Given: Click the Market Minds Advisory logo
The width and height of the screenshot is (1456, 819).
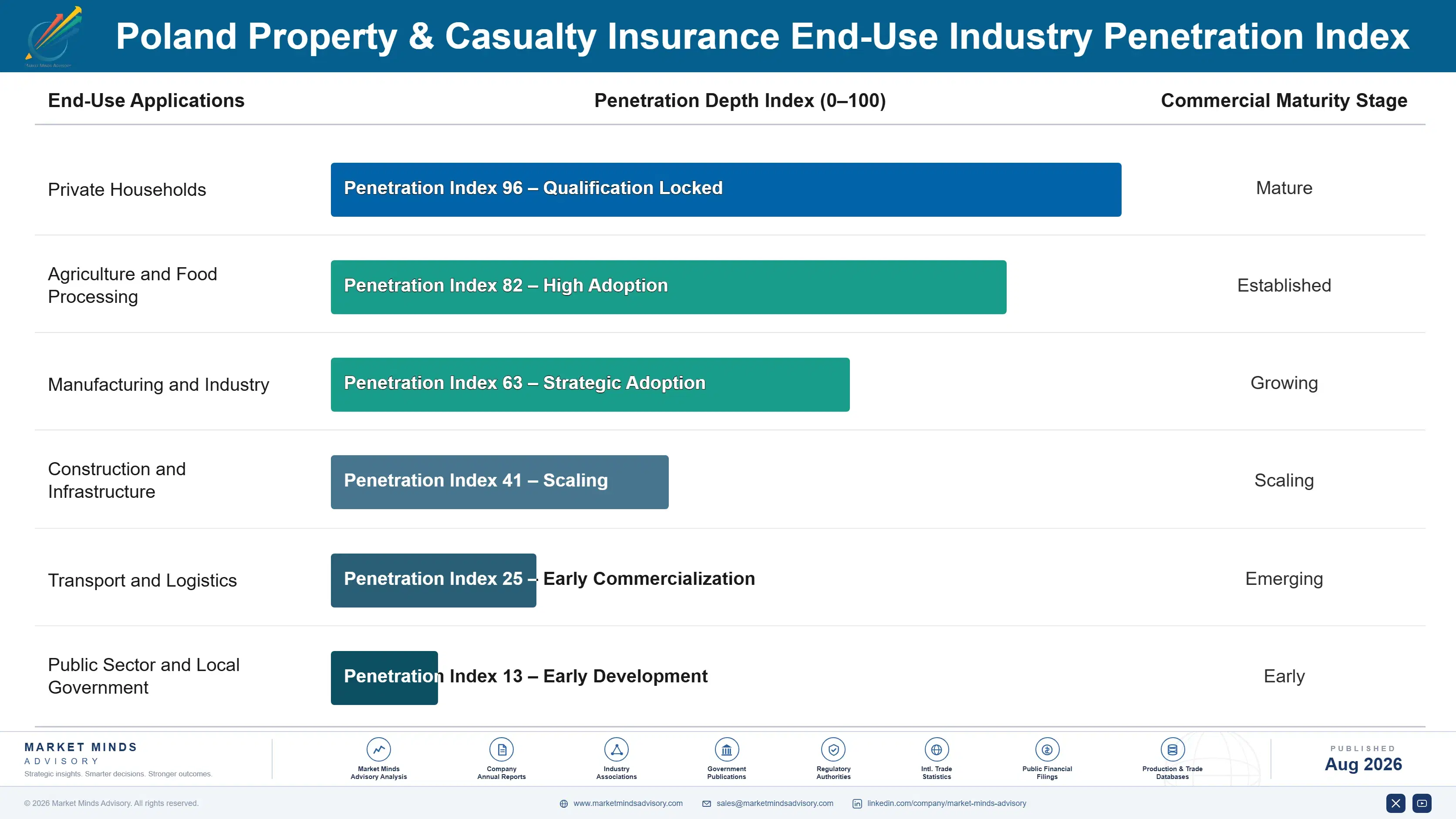Looking at the screenshot, I should pyautogui.click(x=54, y=37).
